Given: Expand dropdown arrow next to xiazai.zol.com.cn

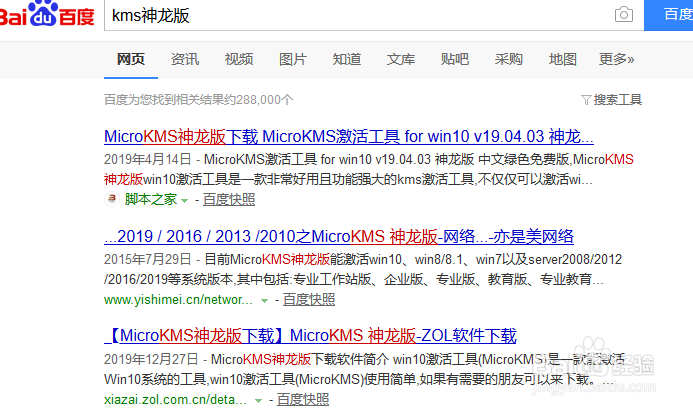Looking at the screenshot, I should (x=259, y=401).
